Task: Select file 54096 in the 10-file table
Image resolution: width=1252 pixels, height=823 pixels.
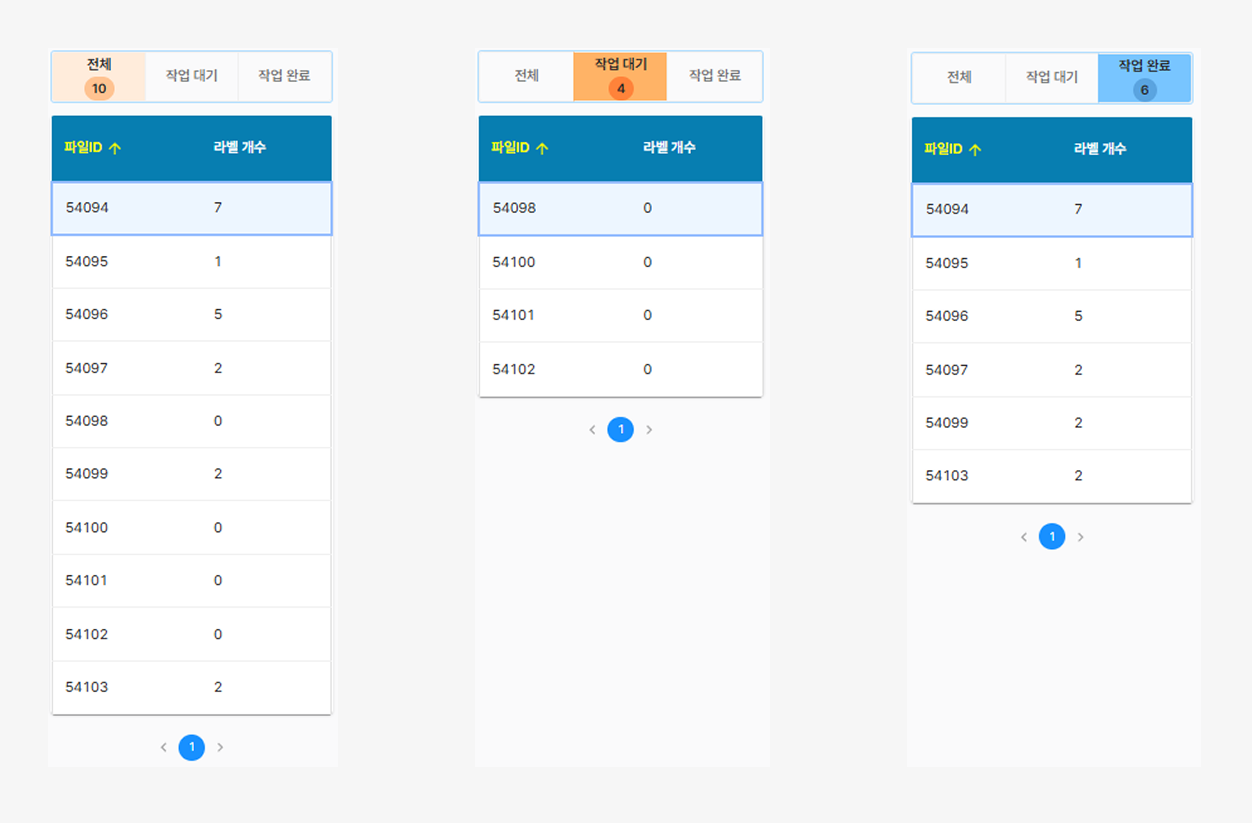Action: coord(192,315)
